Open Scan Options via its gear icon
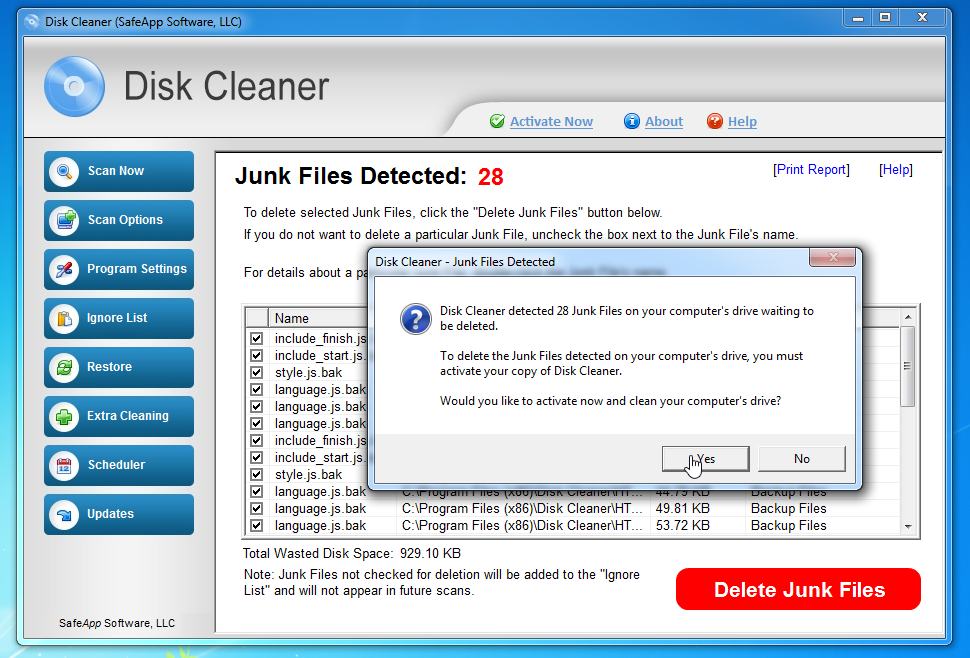This screenshot has width=970, height=658. point(62,220)
